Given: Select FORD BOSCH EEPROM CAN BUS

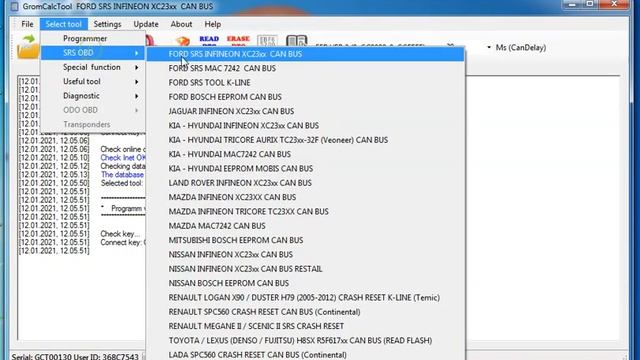Looking at the screenshot, I should (x=305, y=97).
